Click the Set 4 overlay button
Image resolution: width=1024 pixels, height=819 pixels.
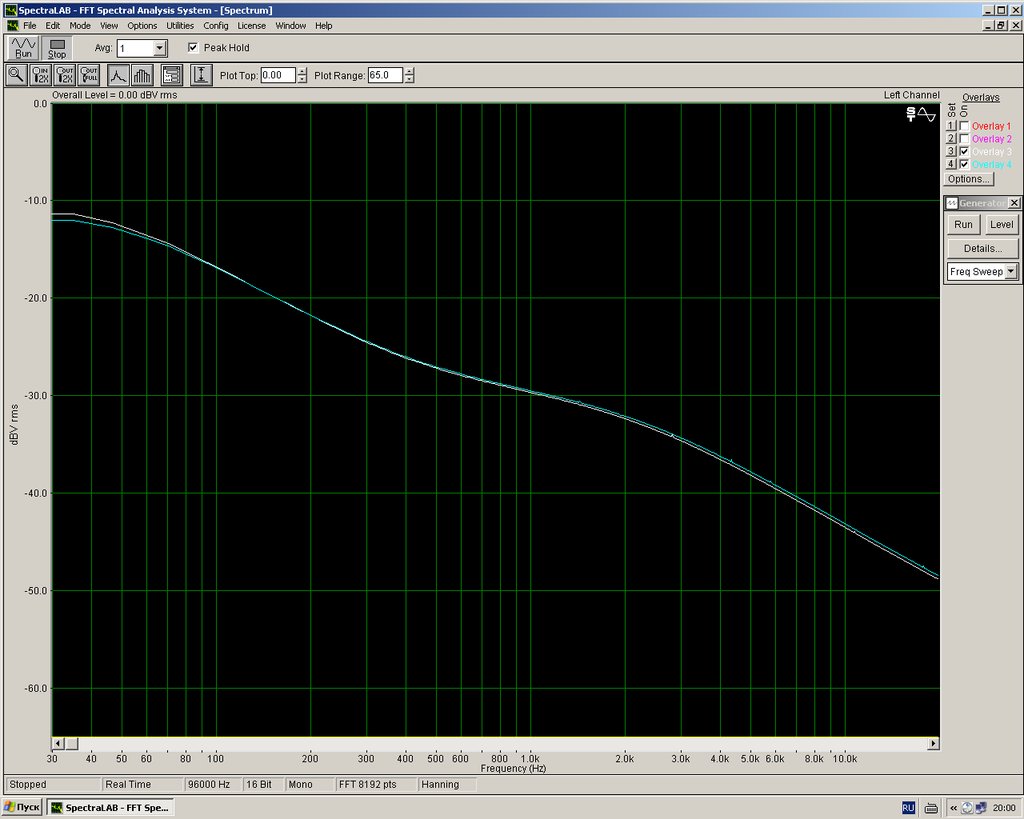[951, 164]
